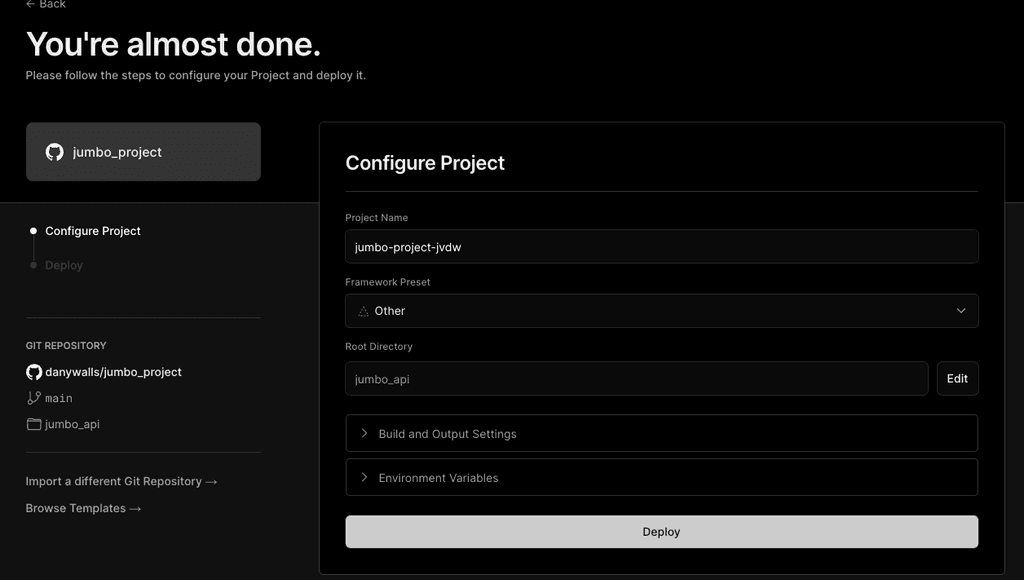Click the Deploy step bullet in sidebar
The image size is (1024, 580).
click(x=33, y=265)
